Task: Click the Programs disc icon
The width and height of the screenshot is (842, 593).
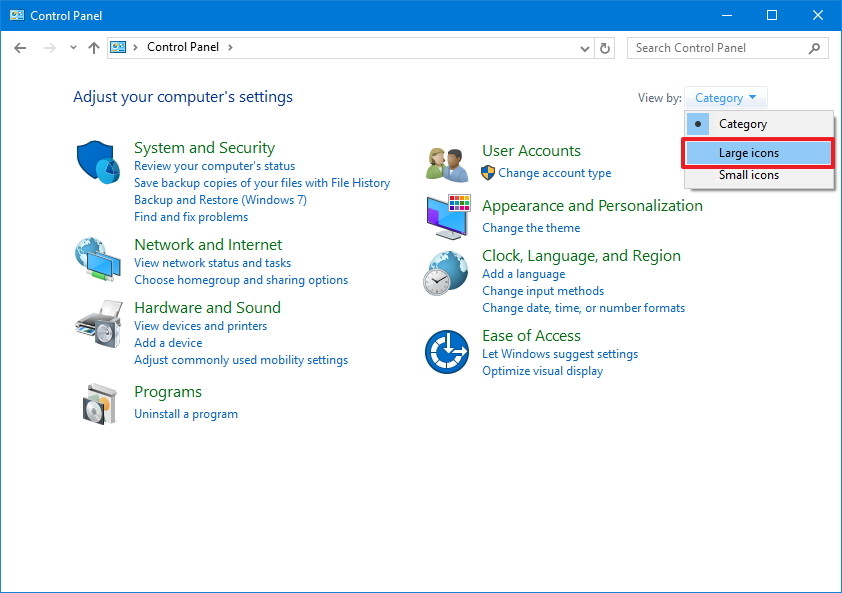Action: point(97,404)
